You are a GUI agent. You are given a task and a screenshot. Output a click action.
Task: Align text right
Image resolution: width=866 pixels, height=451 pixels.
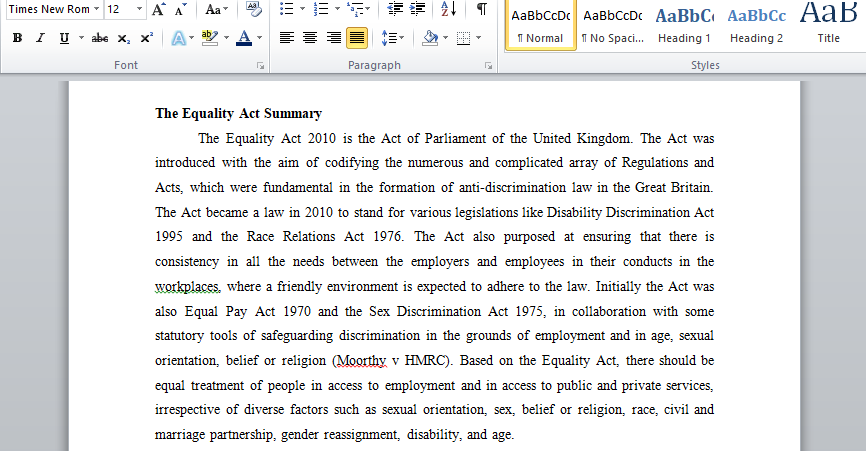click(x=334, y=38)
